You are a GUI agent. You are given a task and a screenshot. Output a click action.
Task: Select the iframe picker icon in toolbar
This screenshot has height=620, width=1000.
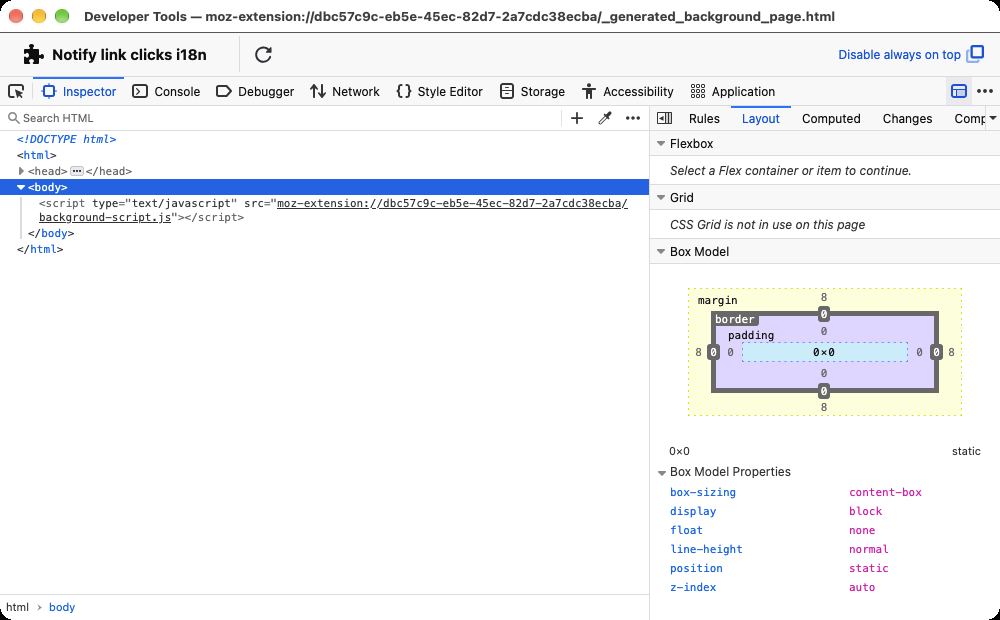click(x=959, y=91)
